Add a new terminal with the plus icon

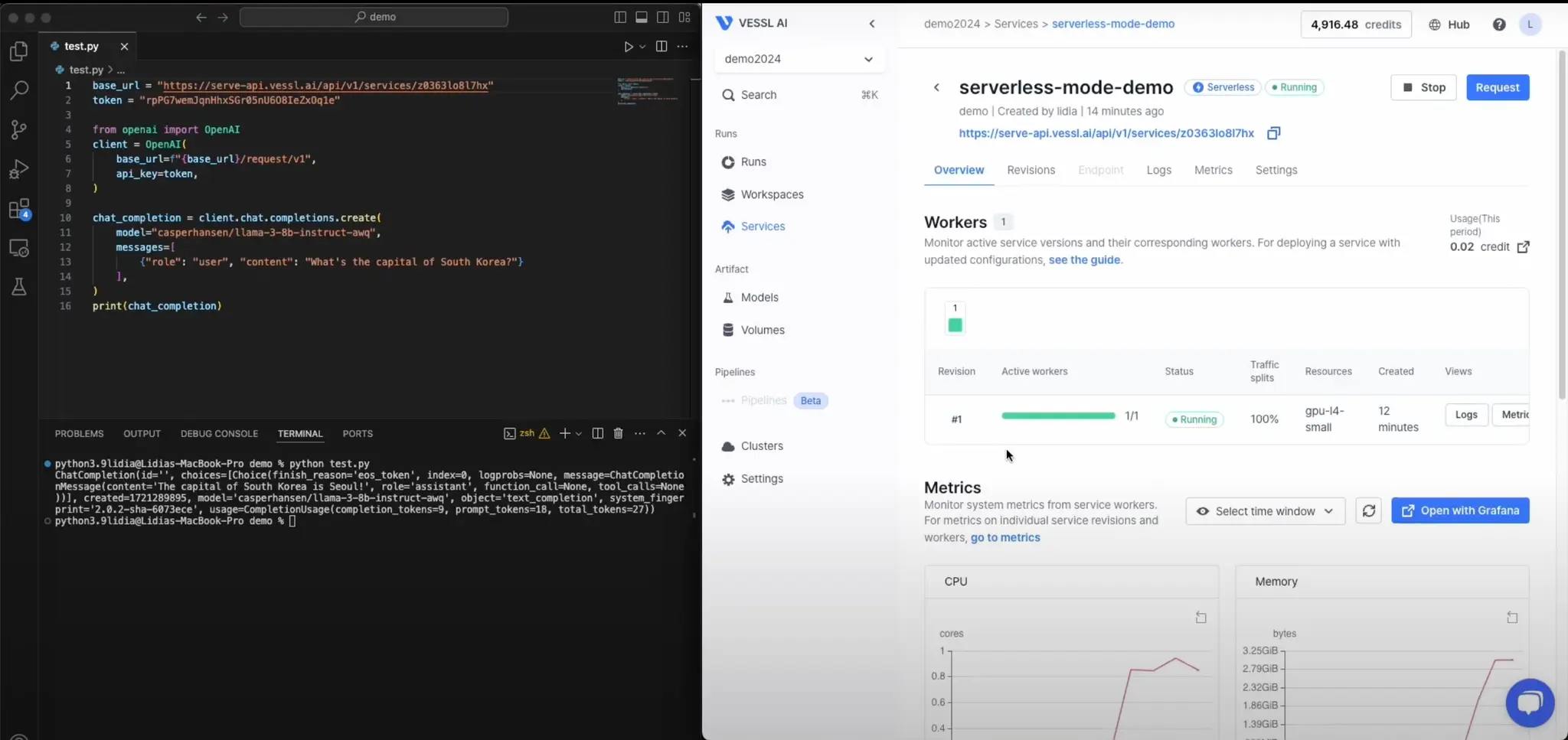tap(564, 433)
